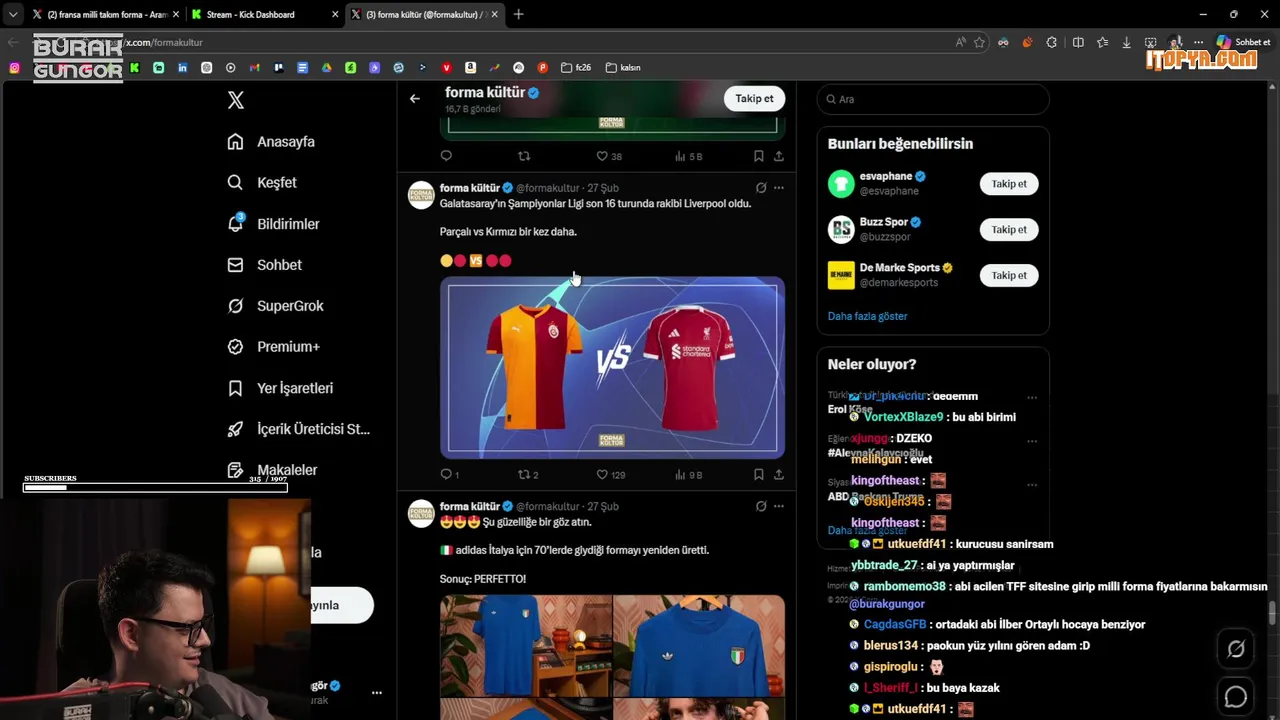Open the floating Grok button at bottom right
1280x720 pixels.
[1236, 649]
